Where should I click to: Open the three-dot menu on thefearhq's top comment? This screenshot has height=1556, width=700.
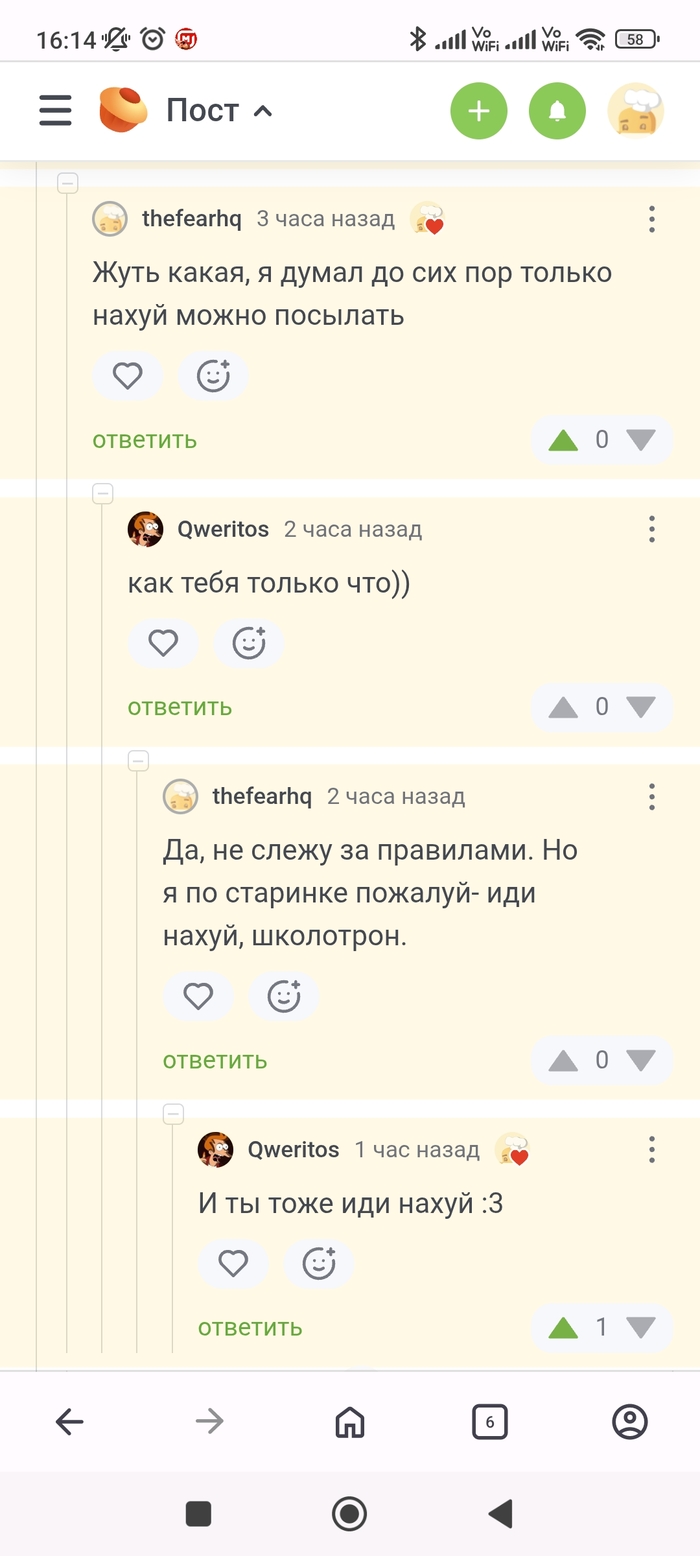[651, 219]
